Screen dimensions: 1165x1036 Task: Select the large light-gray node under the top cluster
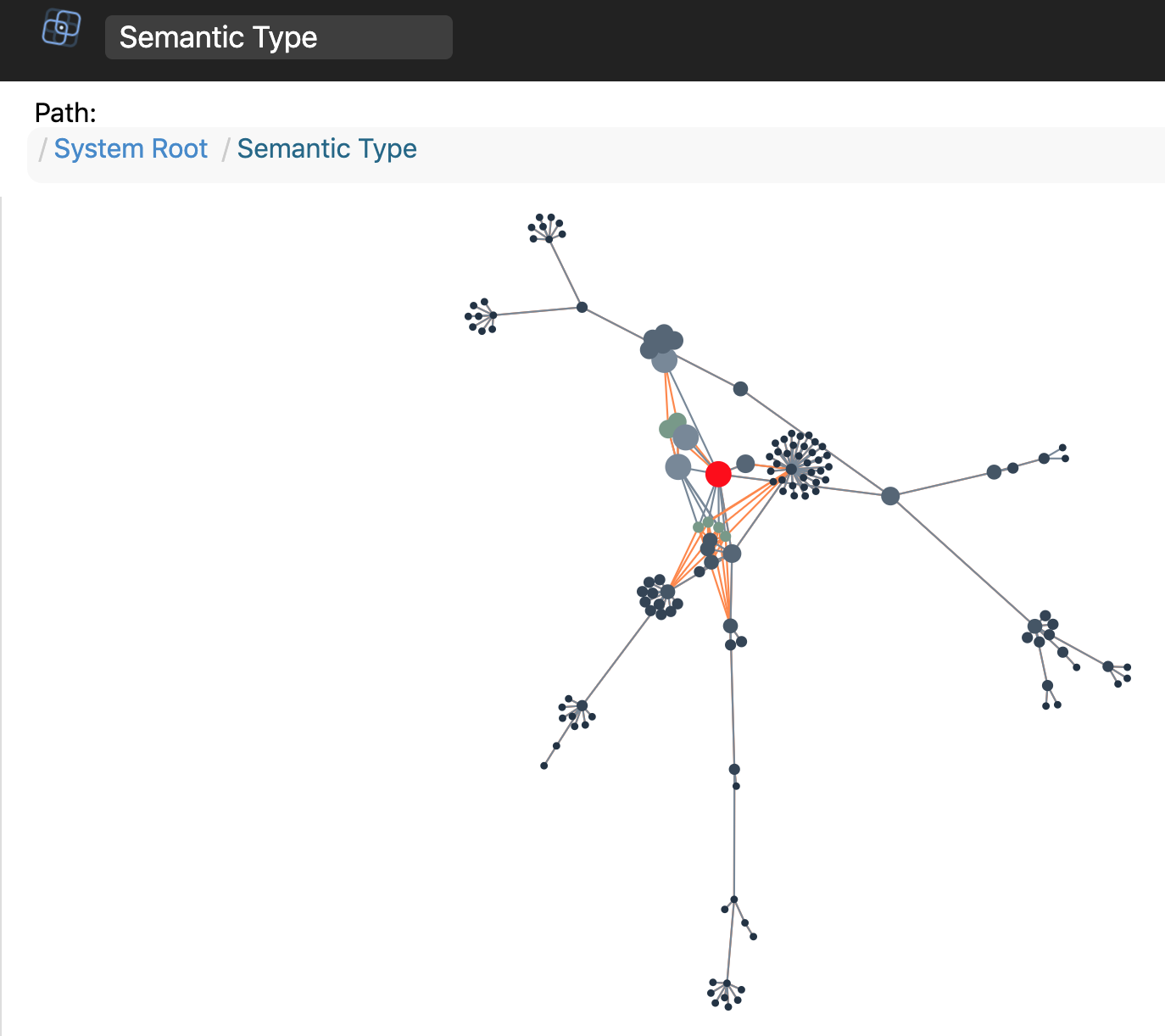point(665,360)
